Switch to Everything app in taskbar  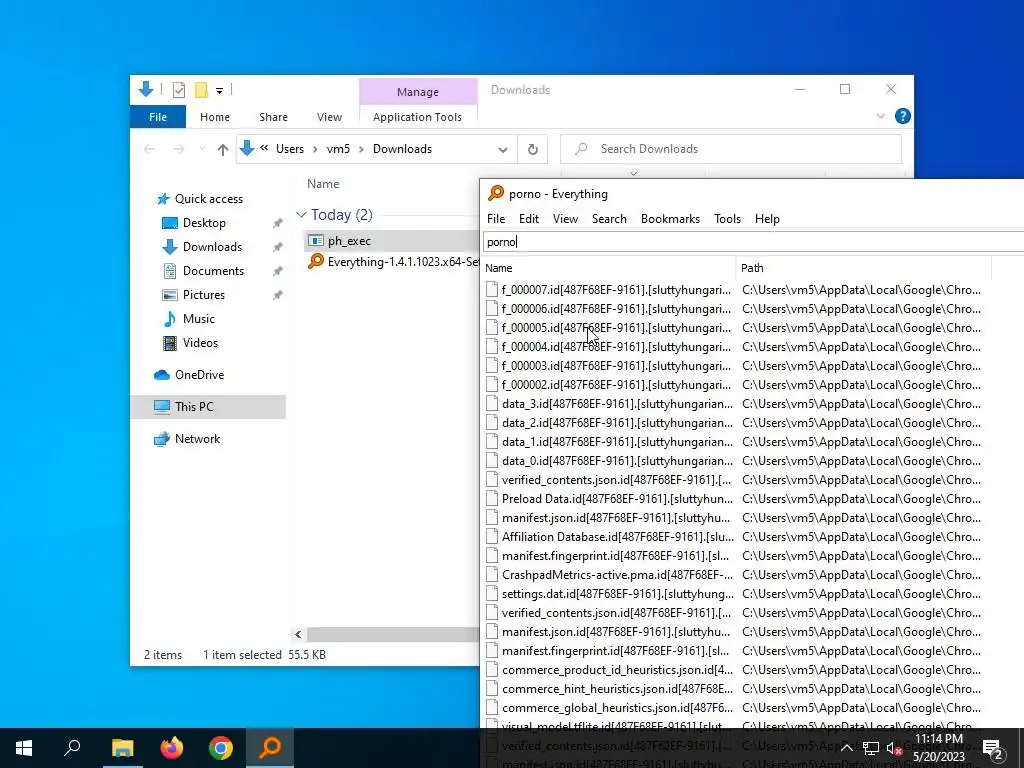tap(270, 748)
